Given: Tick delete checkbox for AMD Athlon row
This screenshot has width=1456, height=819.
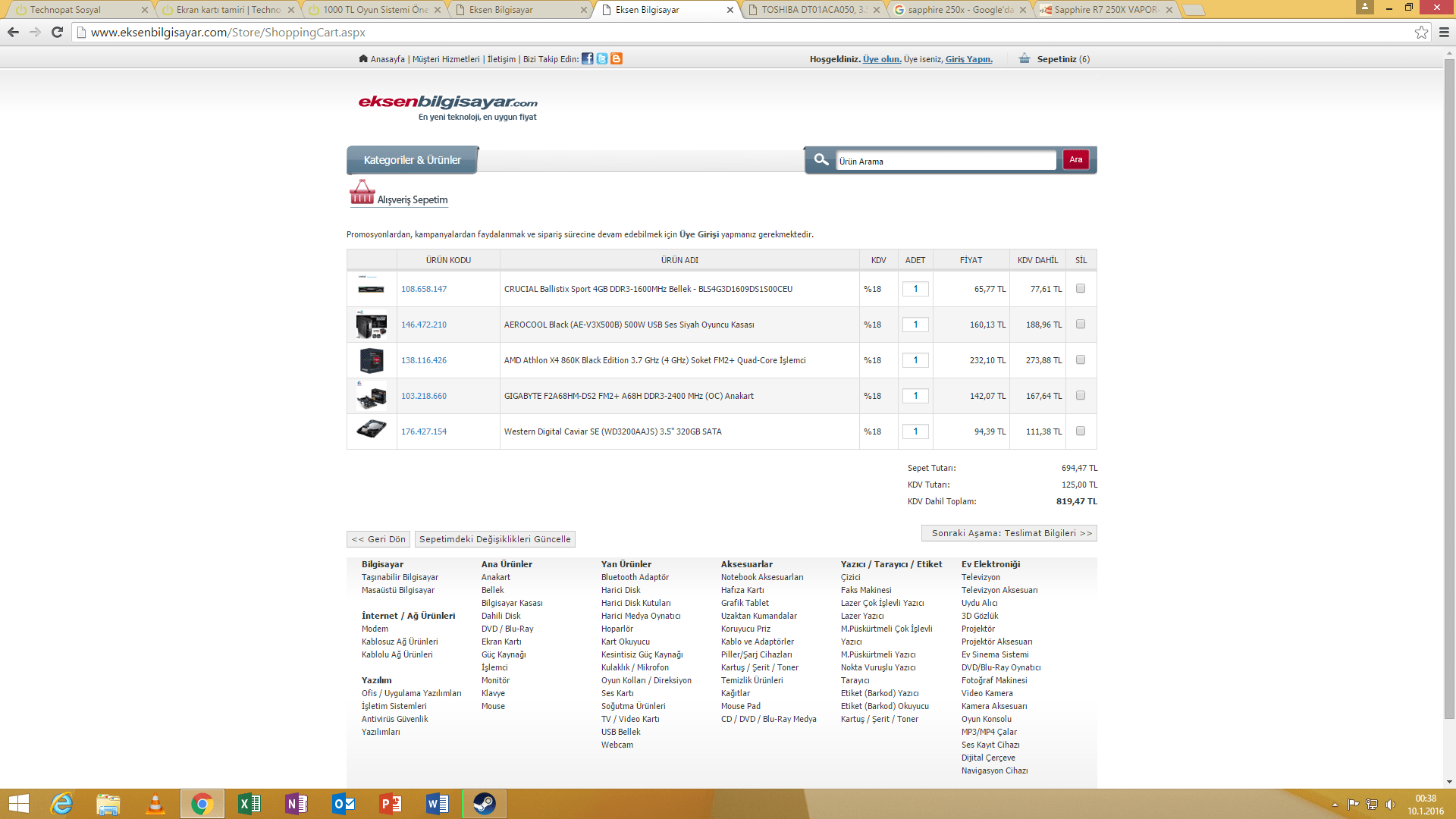Looking at the screenshot, I should (1081, 359).
